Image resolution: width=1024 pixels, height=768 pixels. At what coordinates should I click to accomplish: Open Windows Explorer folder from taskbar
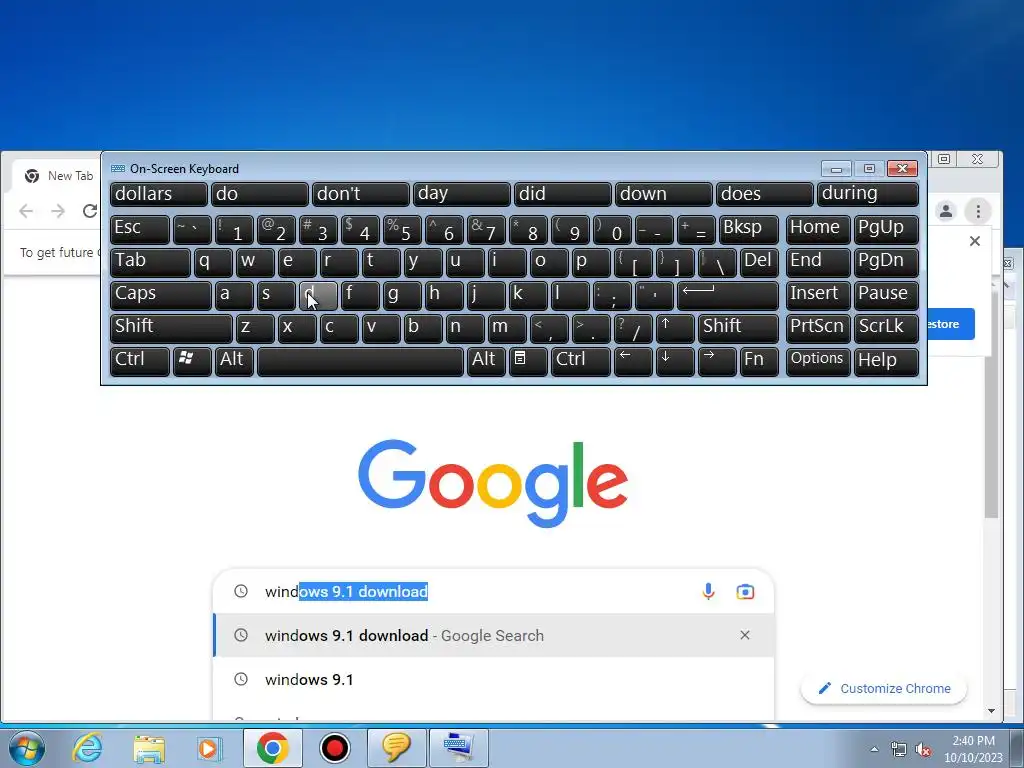(x=149, y=748)
